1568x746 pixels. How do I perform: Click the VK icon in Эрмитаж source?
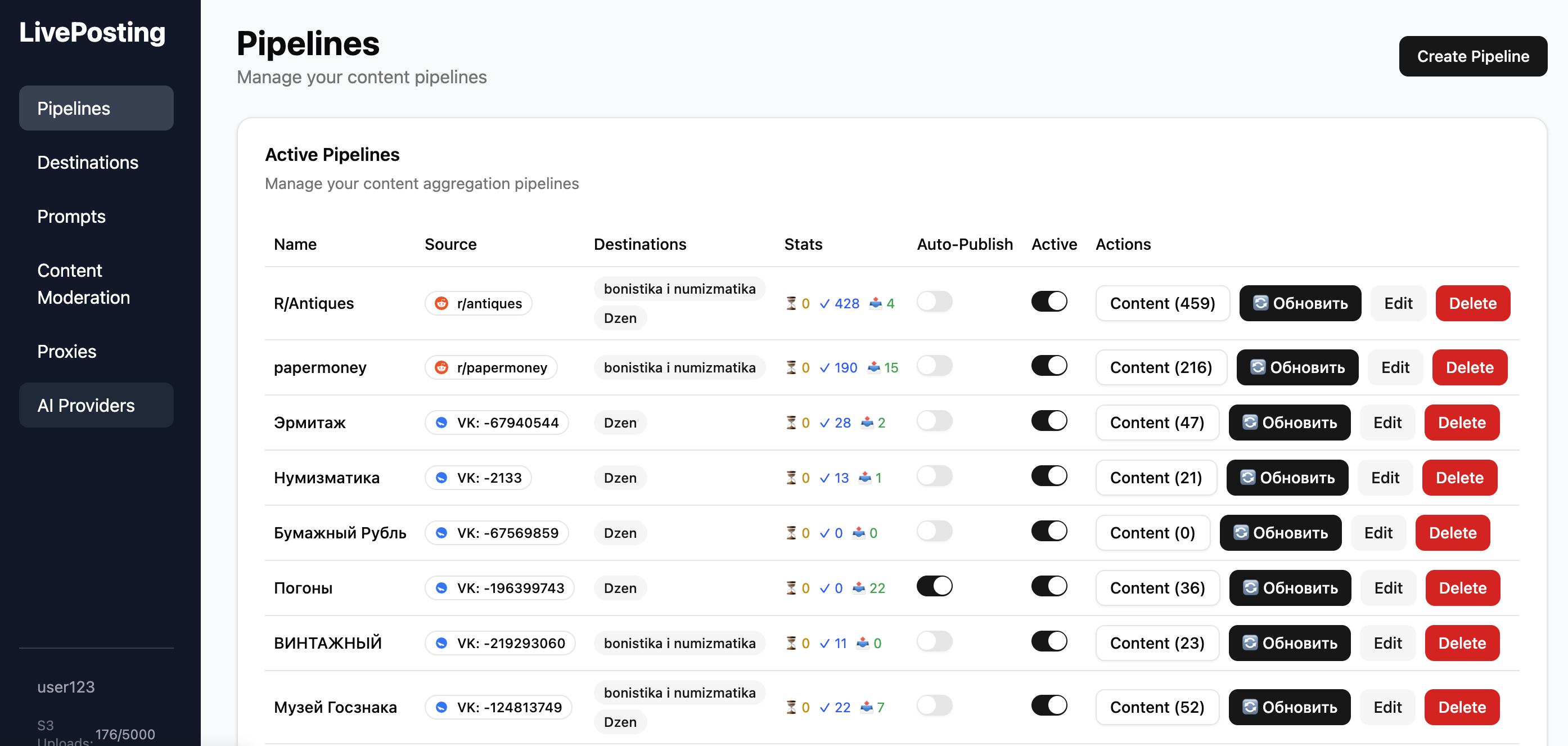point(441,423)
